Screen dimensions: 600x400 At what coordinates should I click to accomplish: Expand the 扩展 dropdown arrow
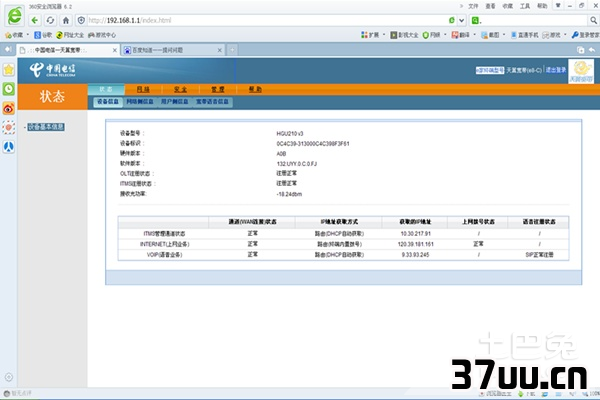click(384, 35)
